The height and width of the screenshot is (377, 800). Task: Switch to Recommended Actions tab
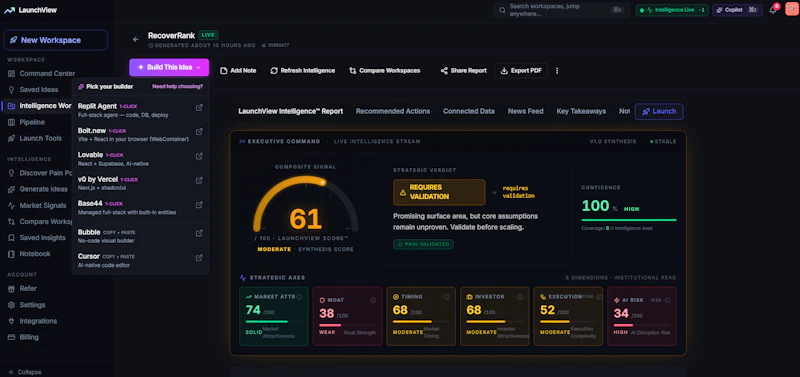(393, 111)
